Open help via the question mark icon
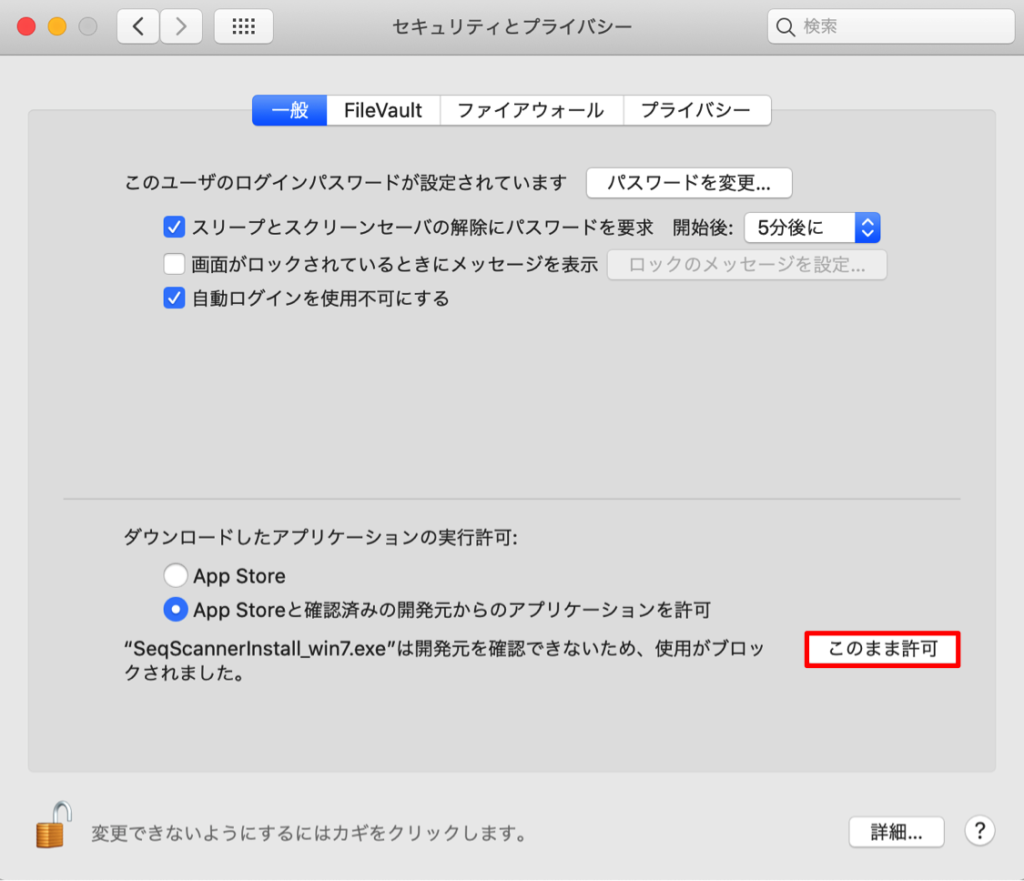1024x881 pixels. coord(979,831)
